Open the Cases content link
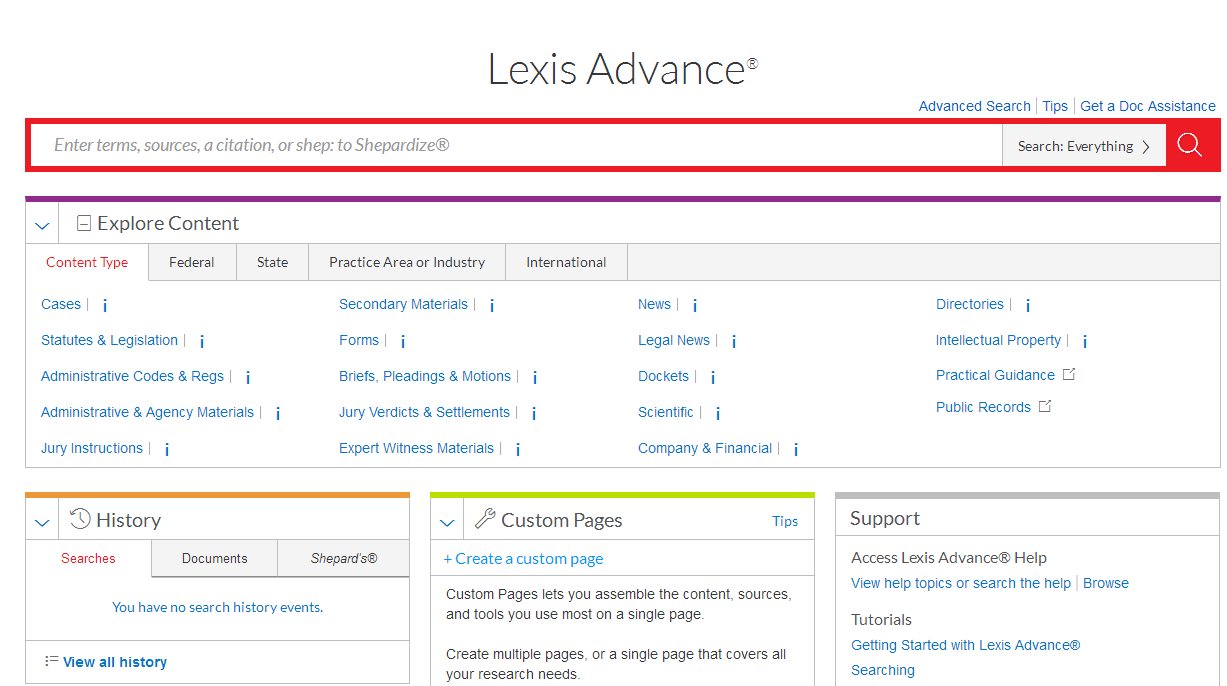 tap(61, 304)
